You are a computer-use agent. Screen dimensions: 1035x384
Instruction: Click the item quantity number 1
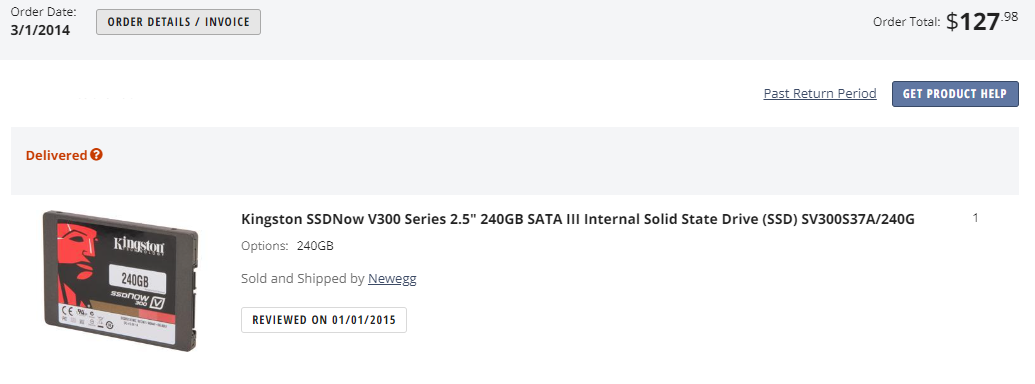976,218
